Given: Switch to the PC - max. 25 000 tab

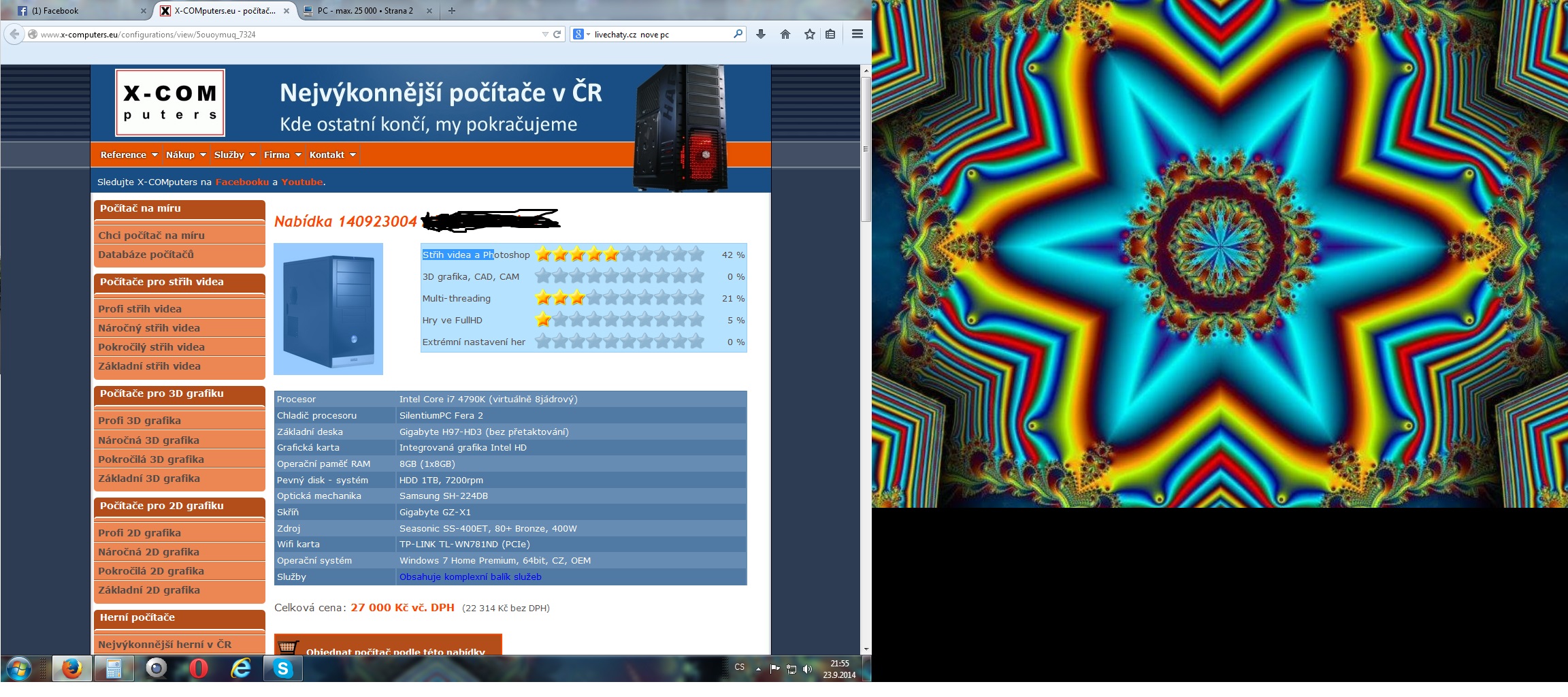Looking at the screenshot, I should click(367, 11).
